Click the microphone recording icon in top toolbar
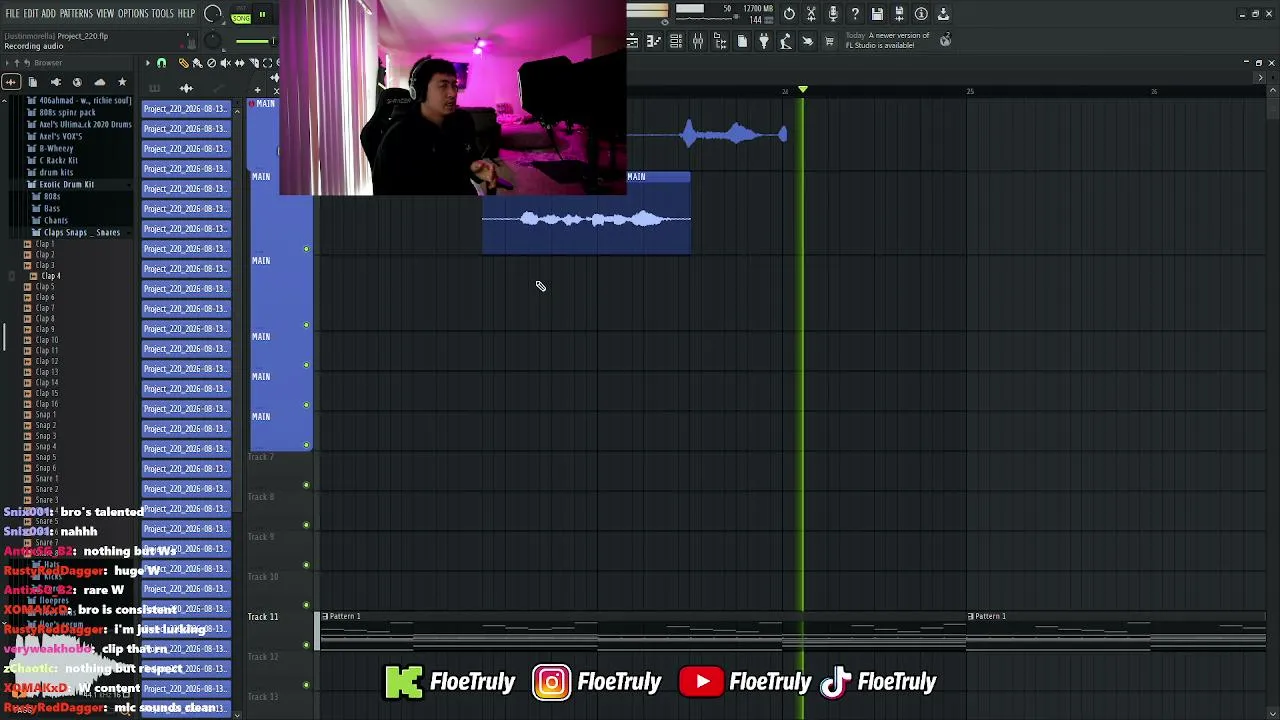The height and width of the screenshot is (720, 1280). pos(833,14)
